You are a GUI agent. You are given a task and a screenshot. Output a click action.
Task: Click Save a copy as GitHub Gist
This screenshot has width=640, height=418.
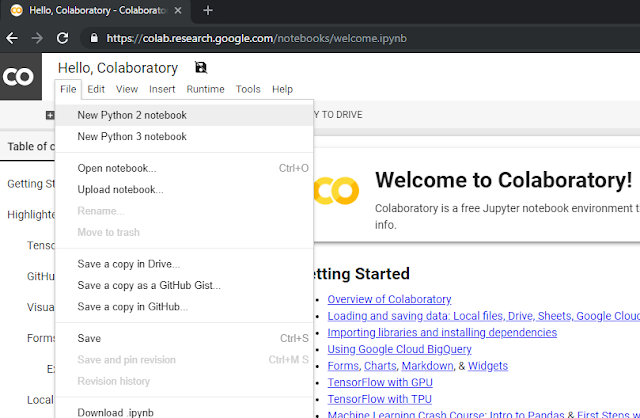tap(149, 285)
